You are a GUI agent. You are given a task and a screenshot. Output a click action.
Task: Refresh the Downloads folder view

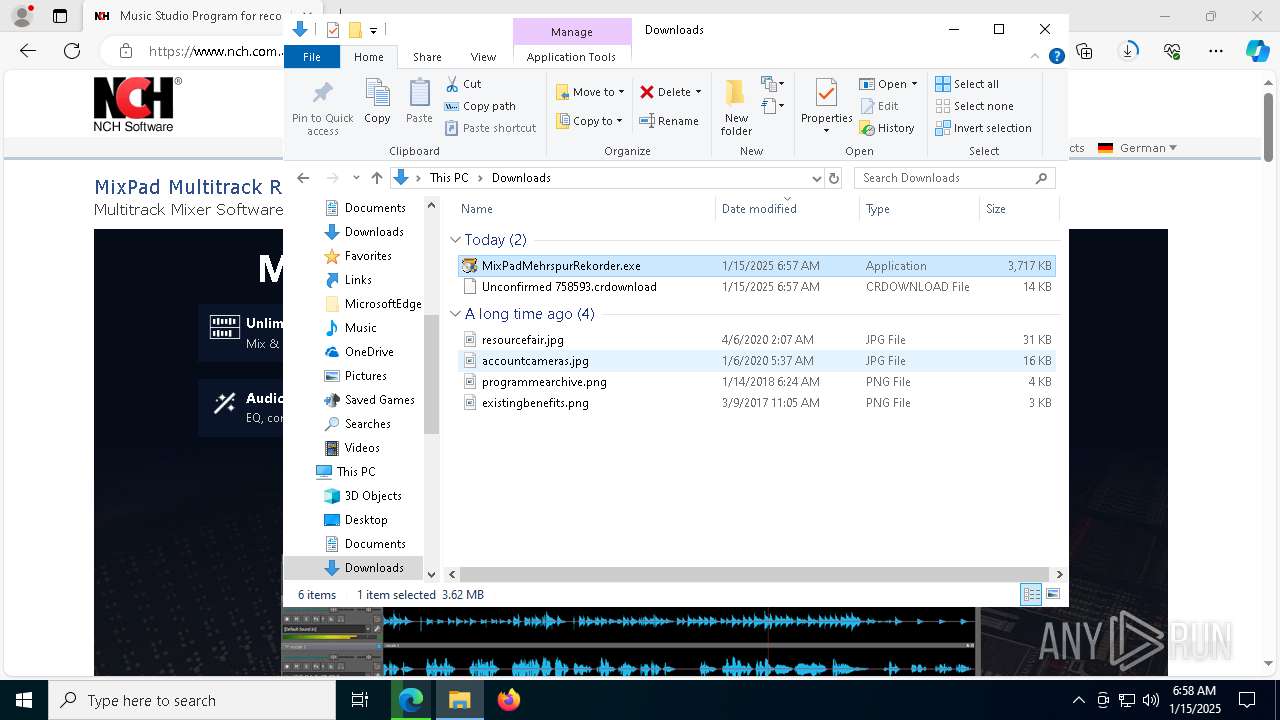(x=834, y=178)
